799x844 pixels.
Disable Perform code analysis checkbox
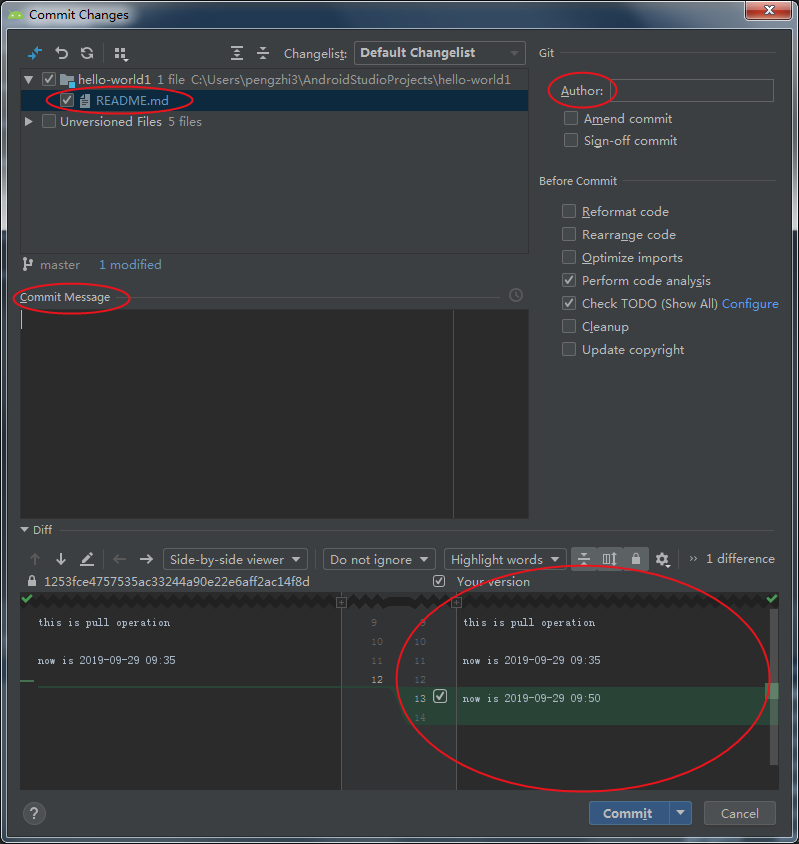point(569,280)
